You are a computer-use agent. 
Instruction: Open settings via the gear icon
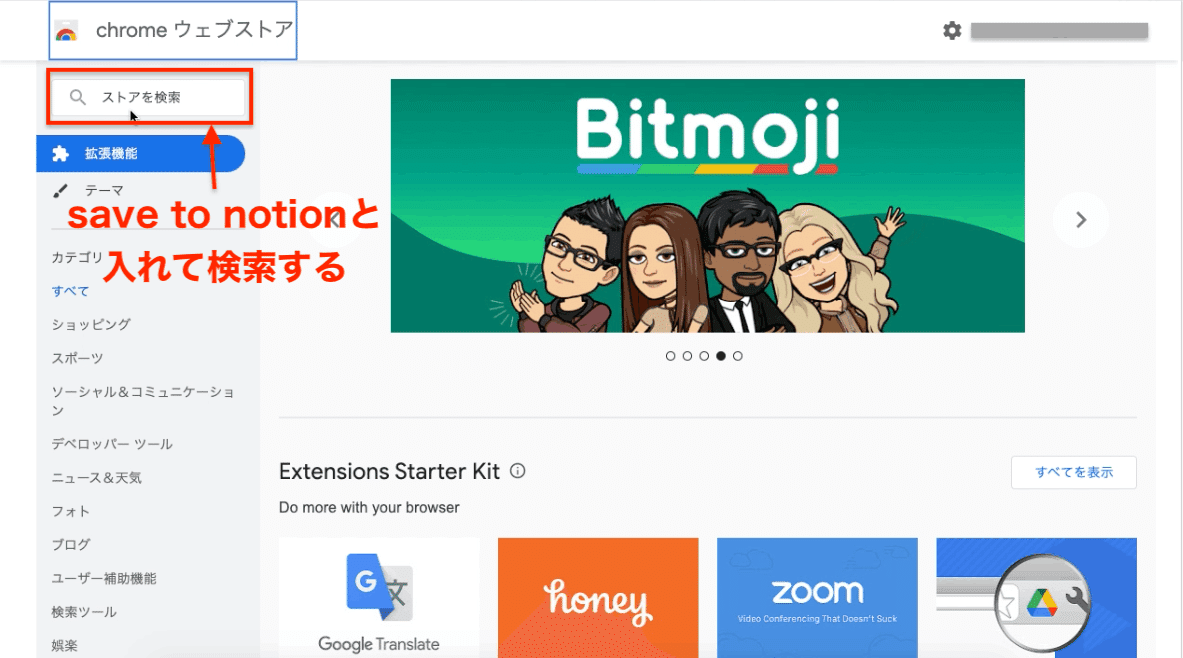coord(952,30)
